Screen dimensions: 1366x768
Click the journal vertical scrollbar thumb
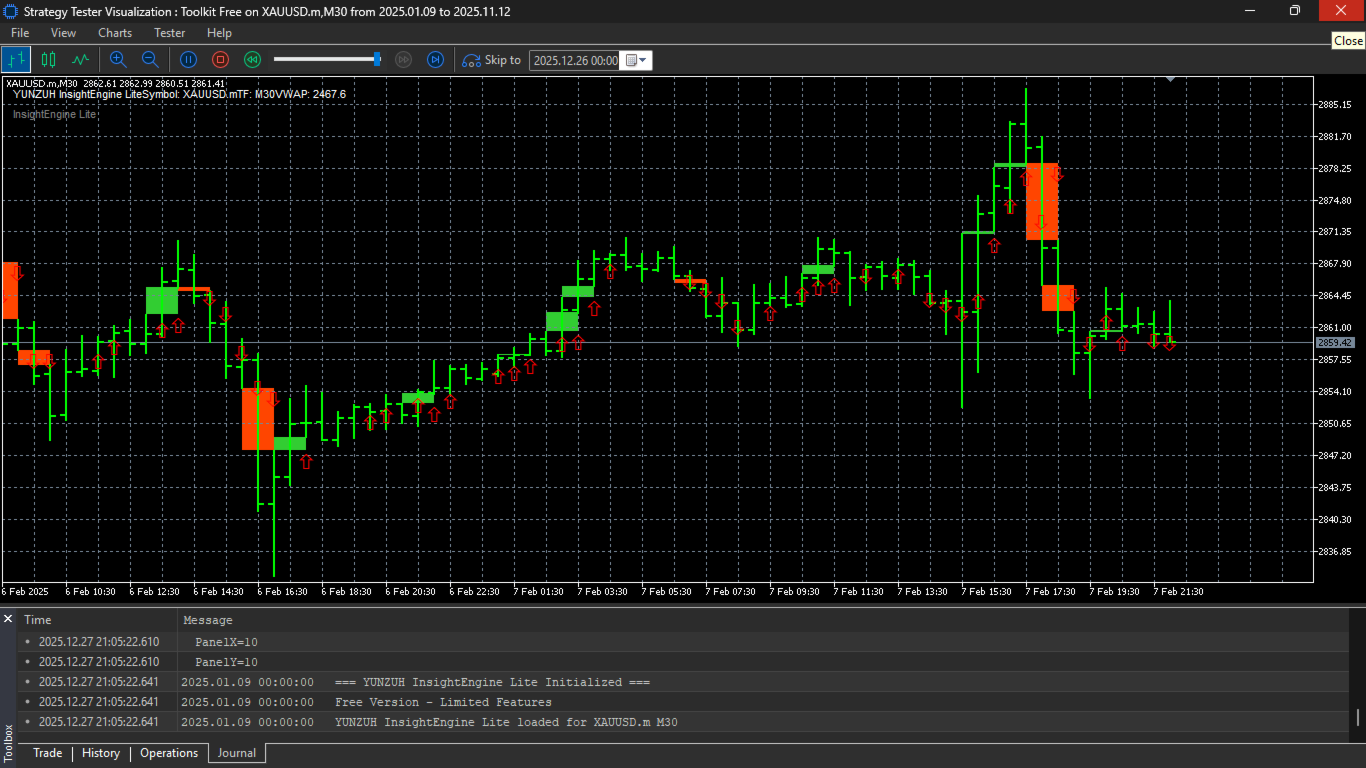coord(1358,717)
